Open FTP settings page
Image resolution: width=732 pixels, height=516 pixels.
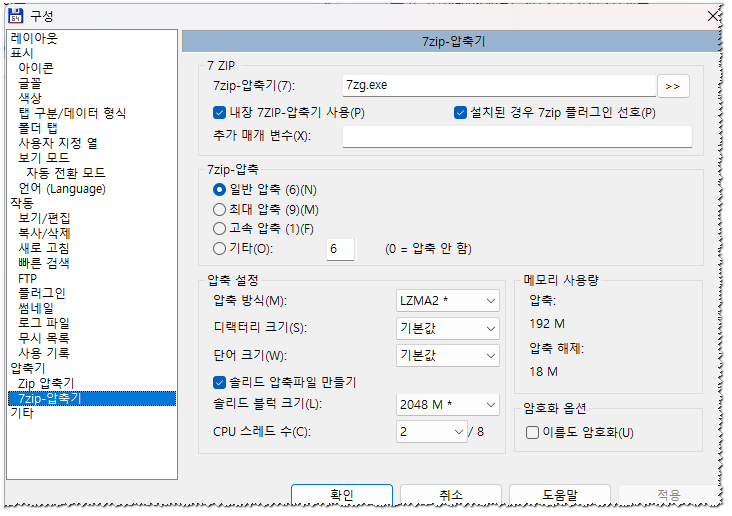[x=28, y=278]
